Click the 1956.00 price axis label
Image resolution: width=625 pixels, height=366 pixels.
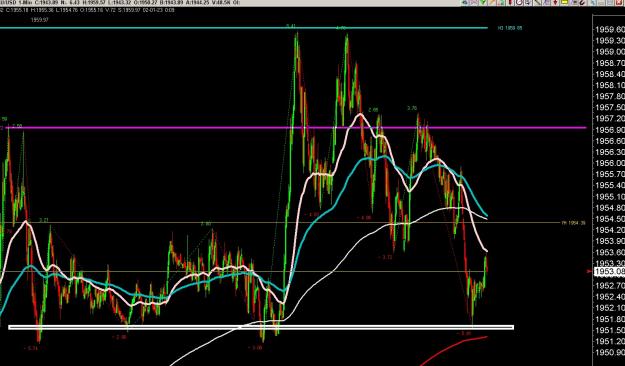(x=610, y=163)
